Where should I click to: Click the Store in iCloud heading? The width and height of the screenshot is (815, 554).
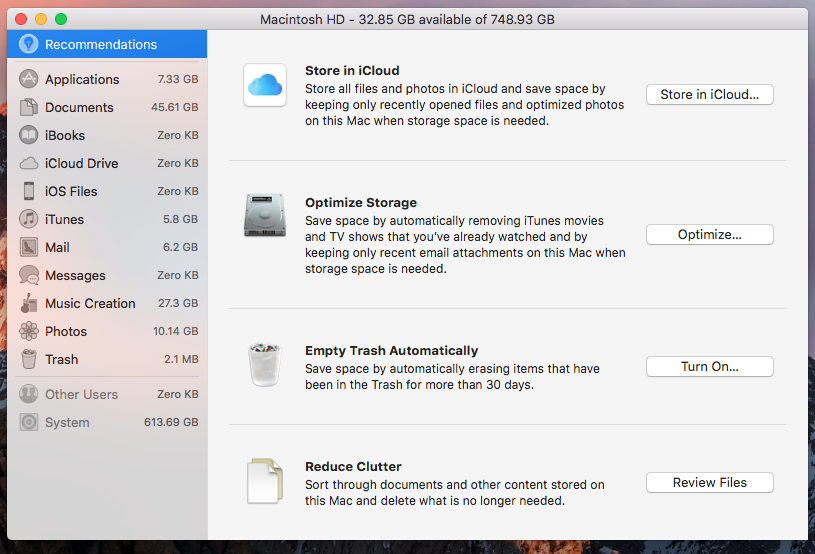coord(352,71)
